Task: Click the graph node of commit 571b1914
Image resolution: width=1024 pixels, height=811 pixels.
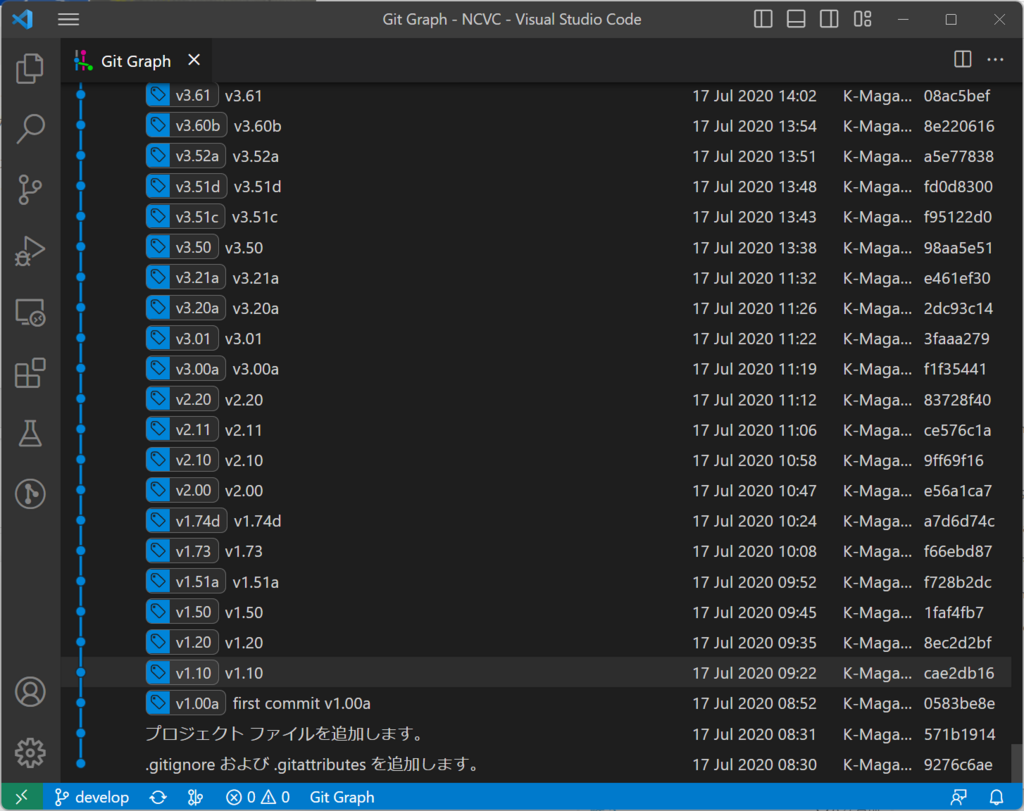Action: click(81, 733)
